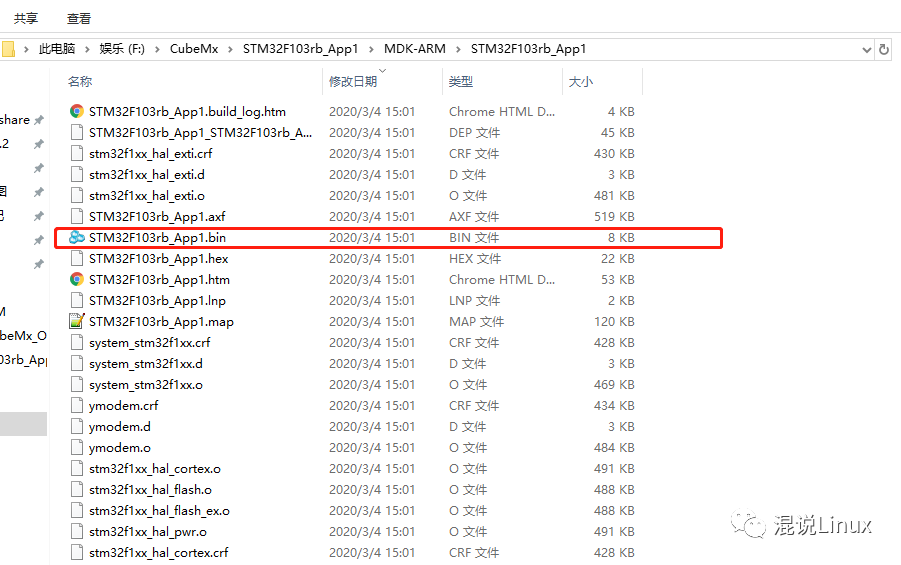Click icon of stm32f1xx_hal_cortex.crf
Screen dimensions: 901x565
[76, 553]
